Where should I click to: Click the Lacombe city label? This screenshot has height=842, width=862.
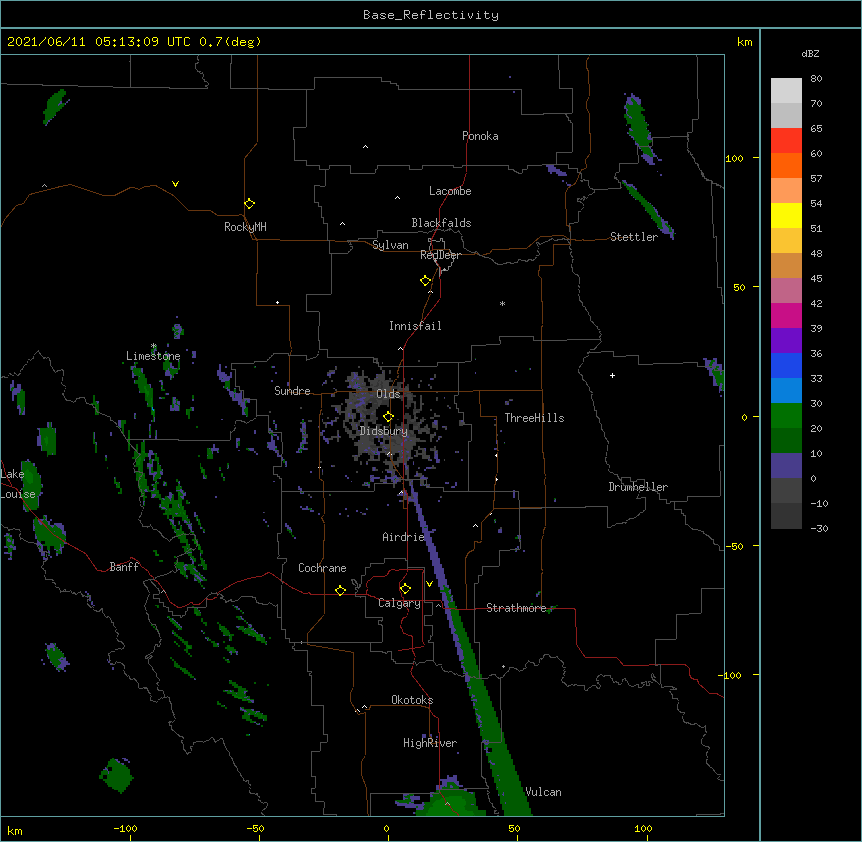click(x=450, y=191)
